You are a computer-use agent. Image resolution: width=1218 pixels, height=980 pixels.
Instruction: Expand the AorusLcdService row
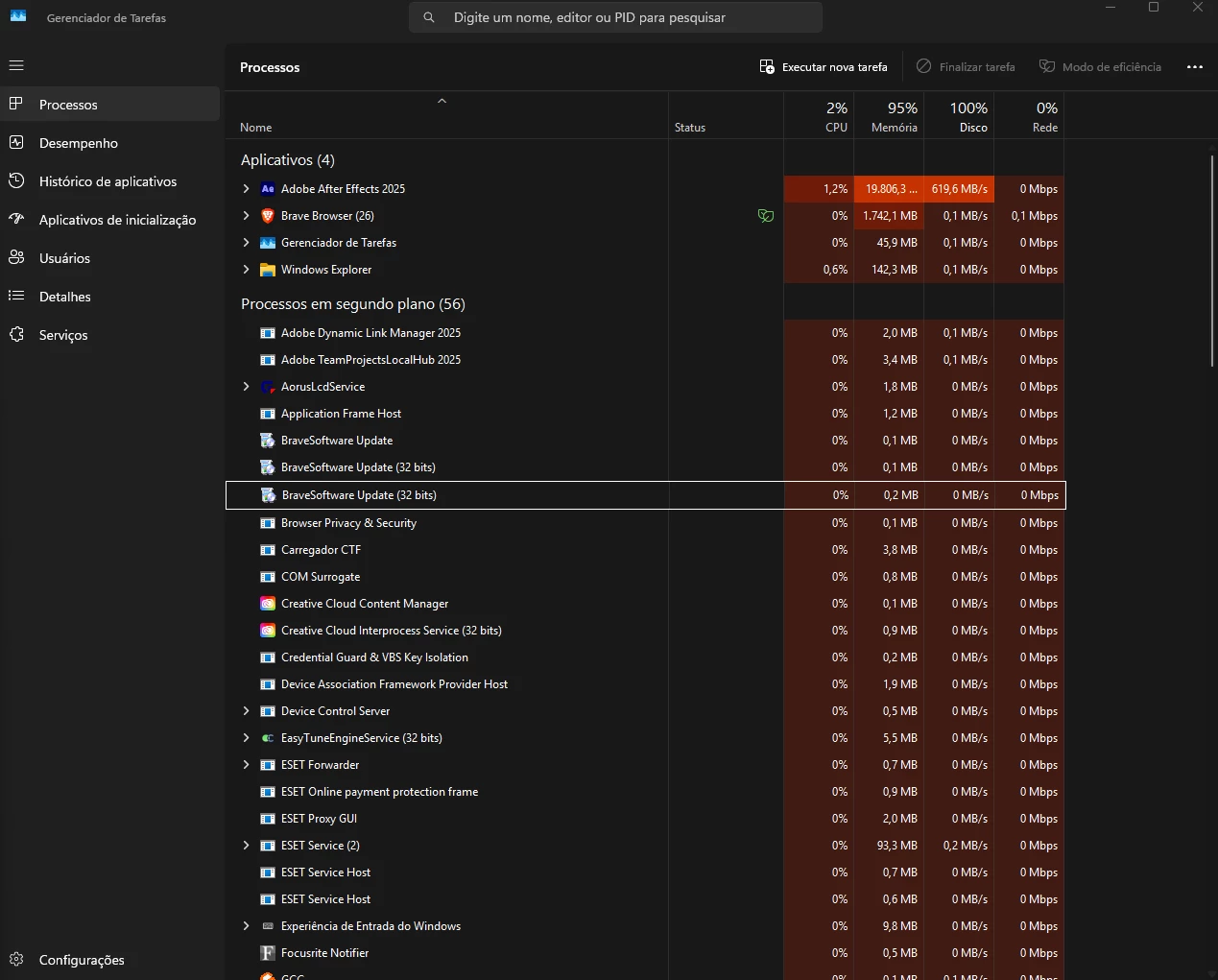coord(246,387)
